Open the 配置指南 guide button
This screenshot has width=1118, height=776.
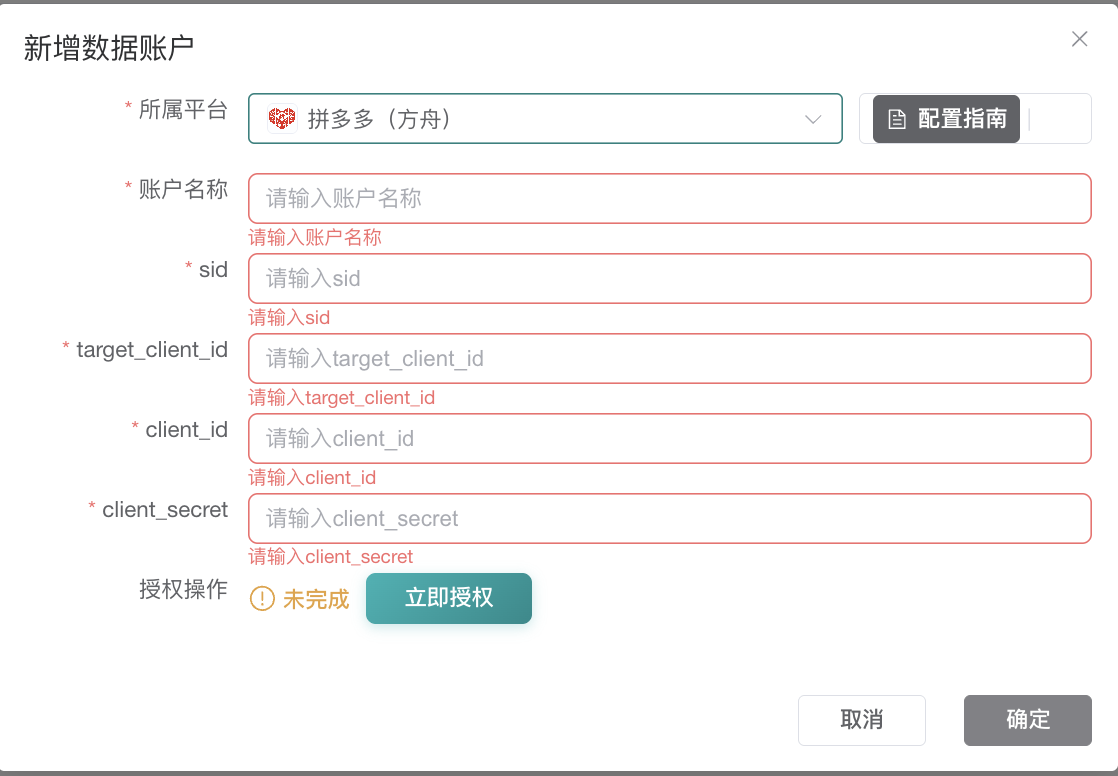tap(946, 119)
